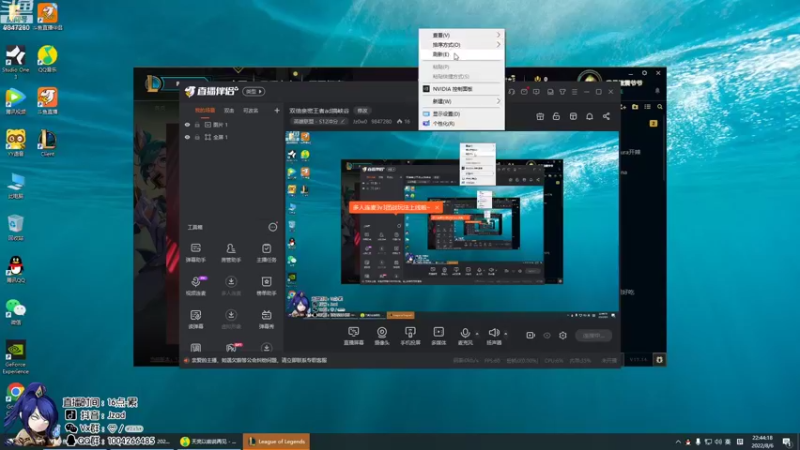The image size is (800, 450).
Task: Close the orange multi-player PK notification banner
Action: click(x=437, y=208)
